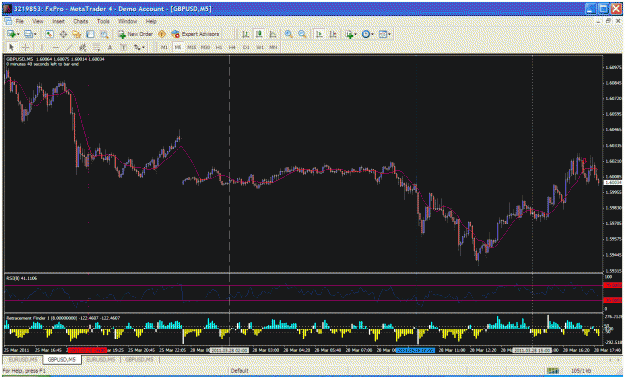Viewport: 625px width, 377px height.
Task: Select the Crosshair tool
Action: 25,47
